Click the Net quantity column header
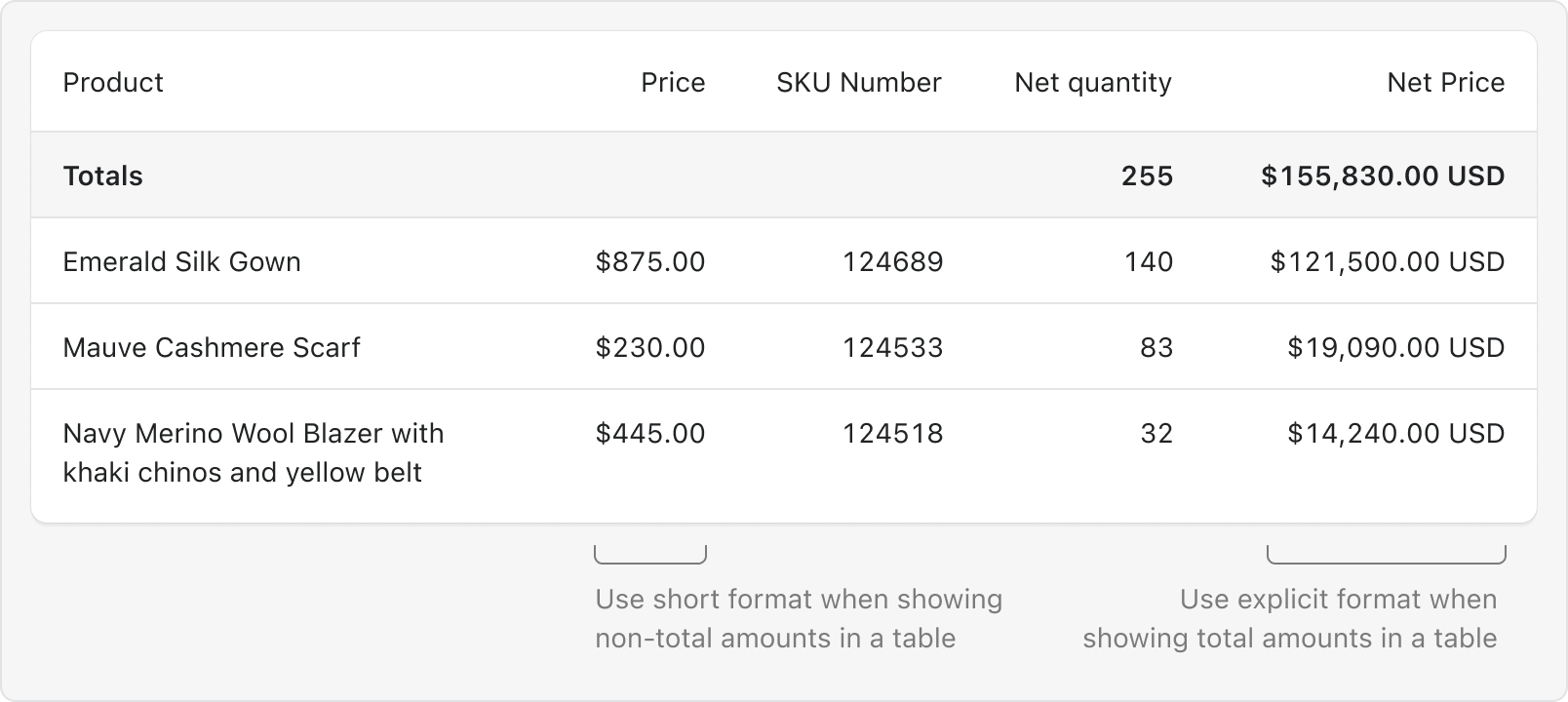The width and height of the screenshot is (1568, 702). coord(1093,83)
